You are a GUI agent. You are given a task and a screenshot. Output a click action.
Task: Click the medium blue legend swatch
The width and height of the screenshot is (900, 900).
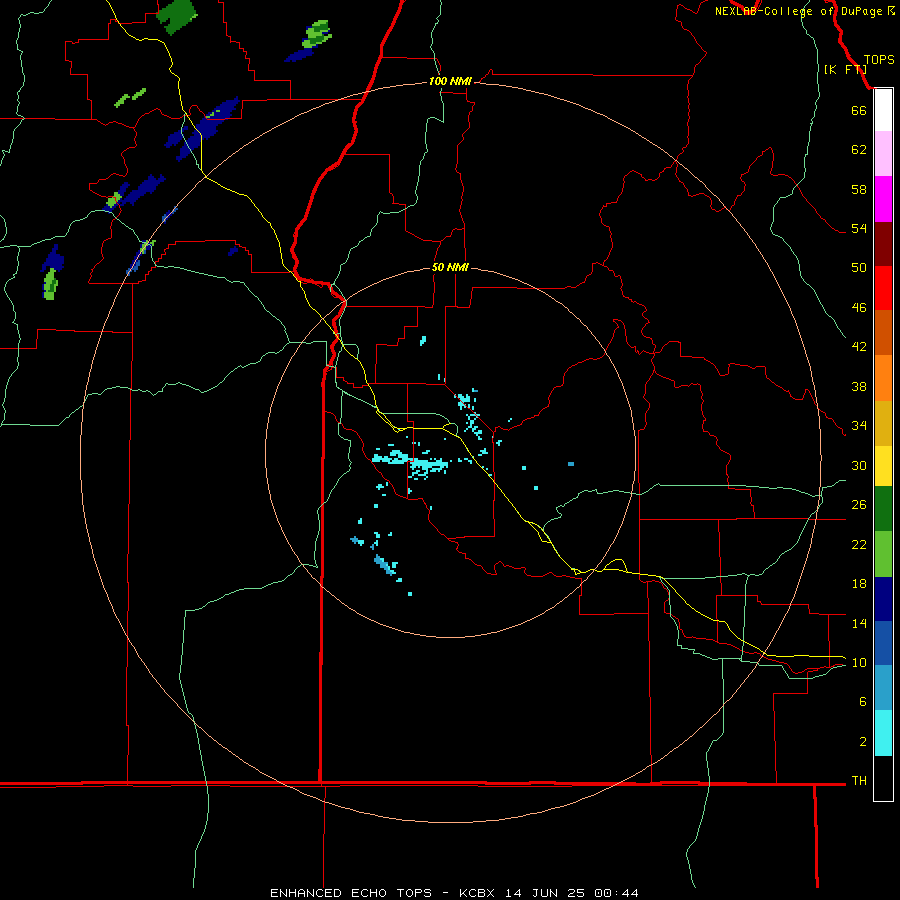(883, 643)
